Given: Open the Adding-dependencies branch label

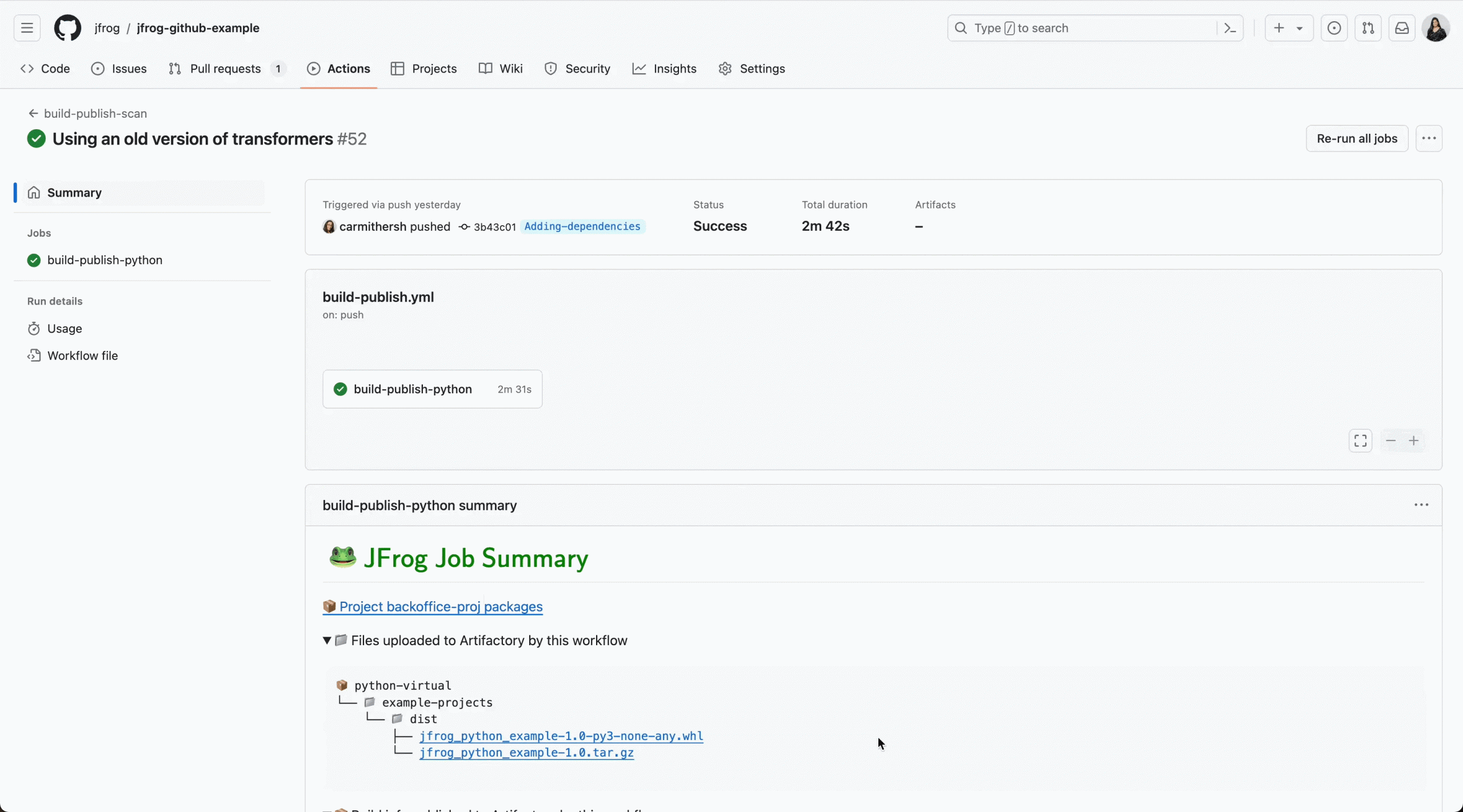Looking at the screenshot, I should pos(582,226).
